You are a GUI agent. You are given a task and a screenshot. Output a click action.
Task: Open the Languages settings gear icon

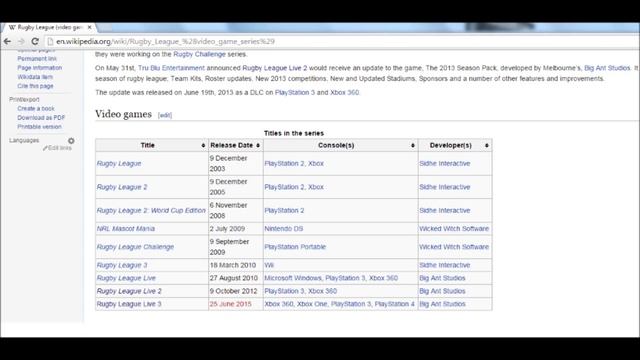click(x=71, y=141)
